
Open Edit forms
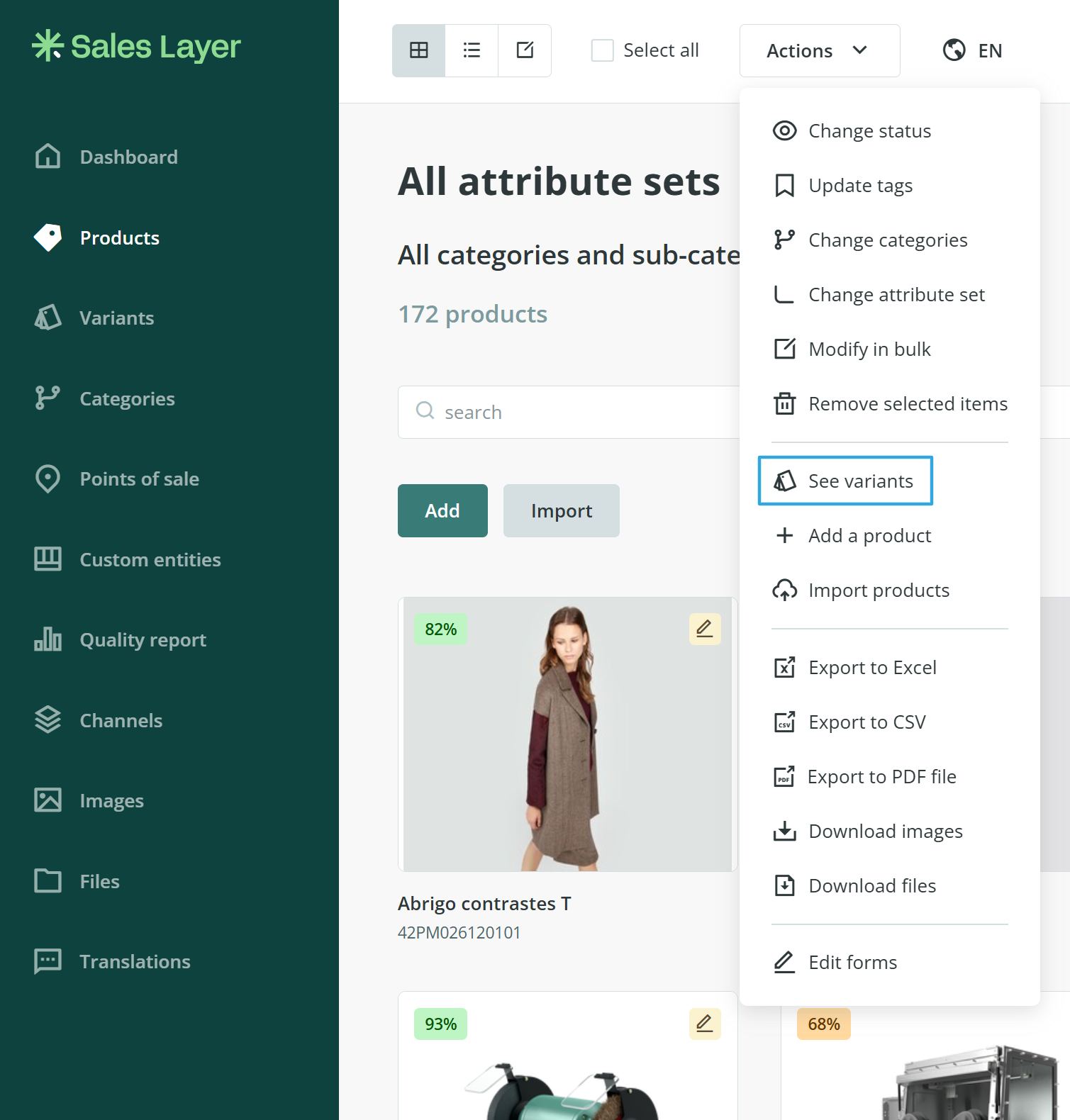click(x=835, y=962)
